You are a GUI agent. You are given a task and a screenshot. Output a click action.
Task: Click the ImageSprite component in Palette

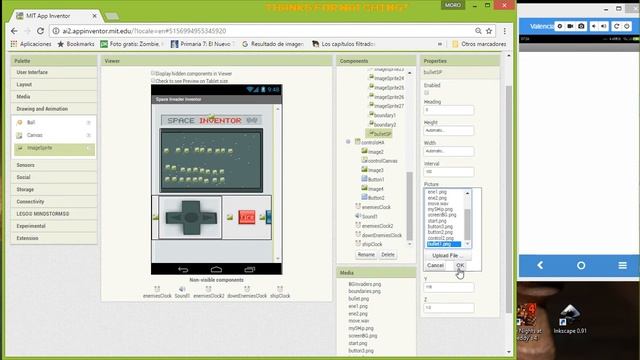[x=54, y=148]
